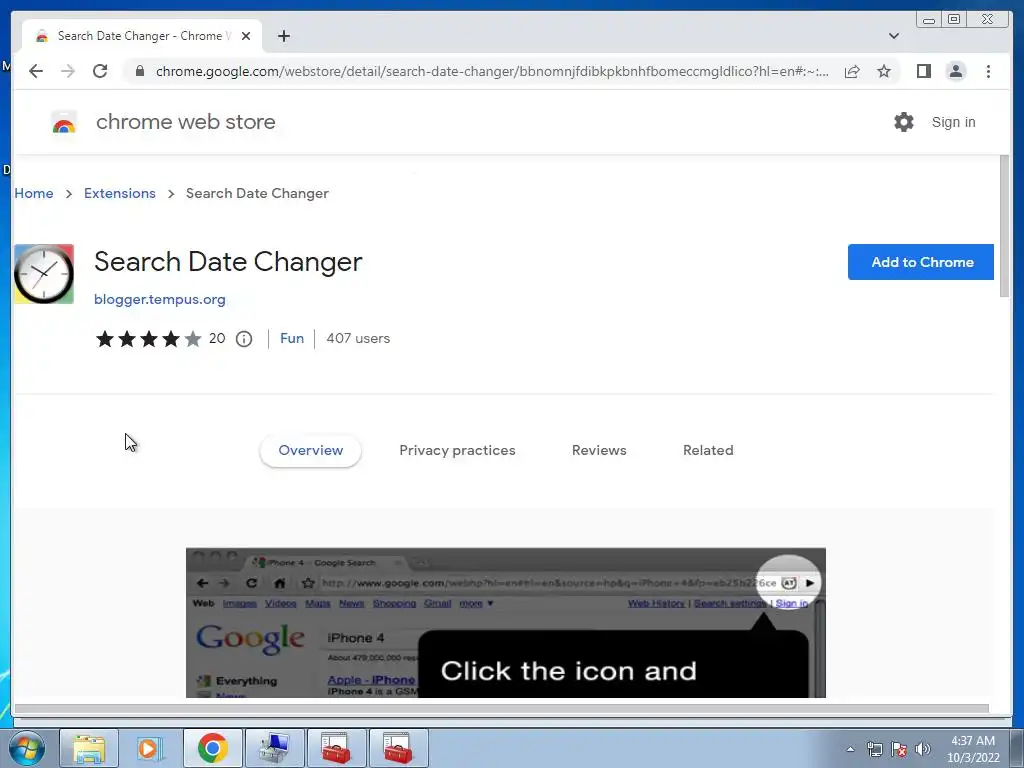Viewport: 1024px width, 768px height.
Task: Visit blogger.tempus.org developer link
Action: pos(159,299)
